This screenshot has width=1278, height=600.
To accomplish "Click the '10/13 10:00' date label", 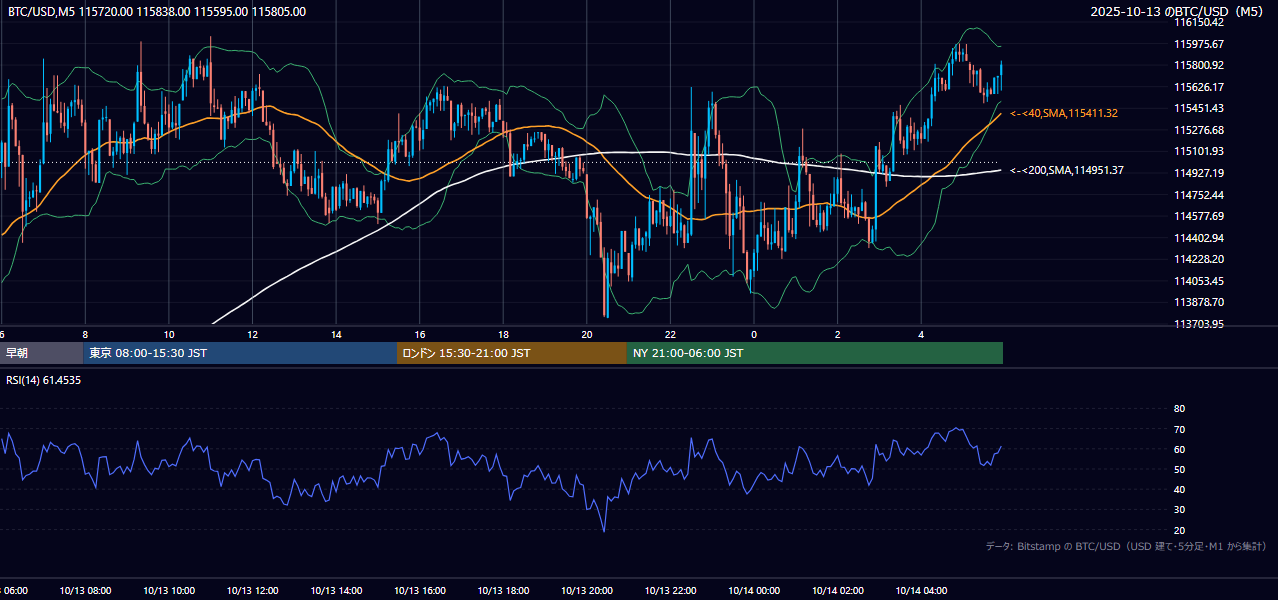I will (x=169, y=591).
